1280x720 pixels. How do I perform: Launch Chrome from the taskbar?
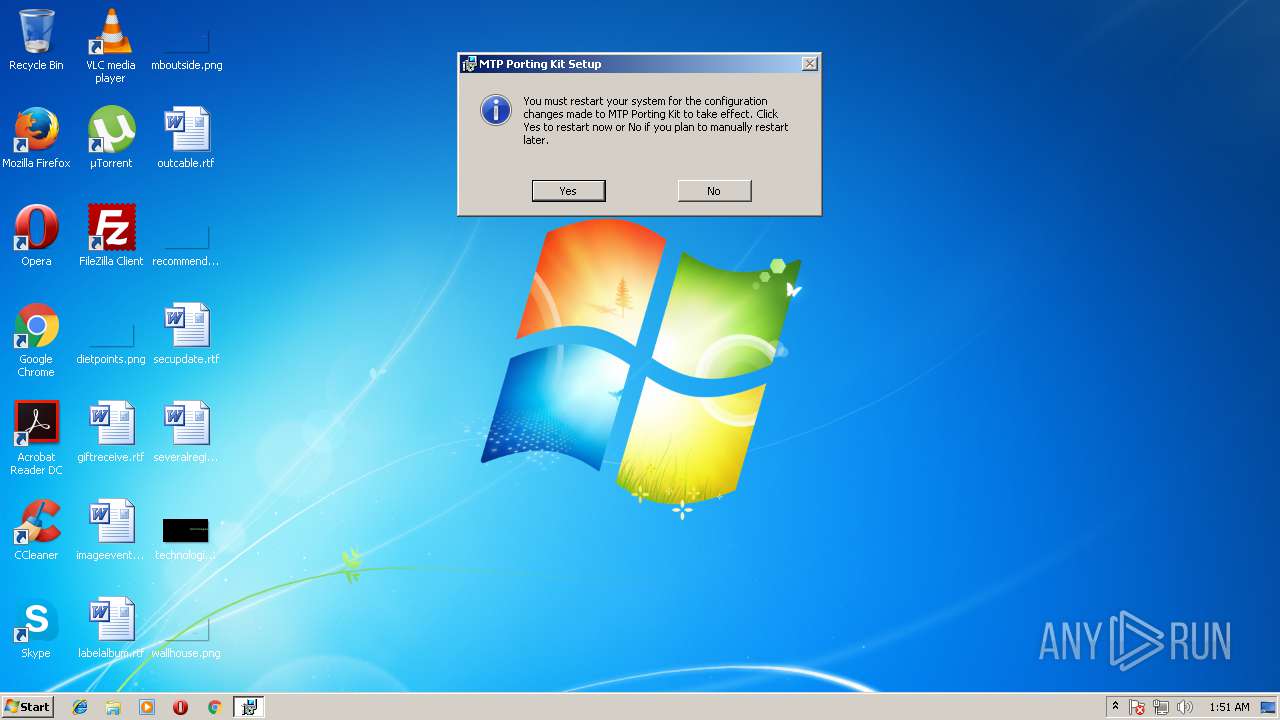[x=214, y=707]
